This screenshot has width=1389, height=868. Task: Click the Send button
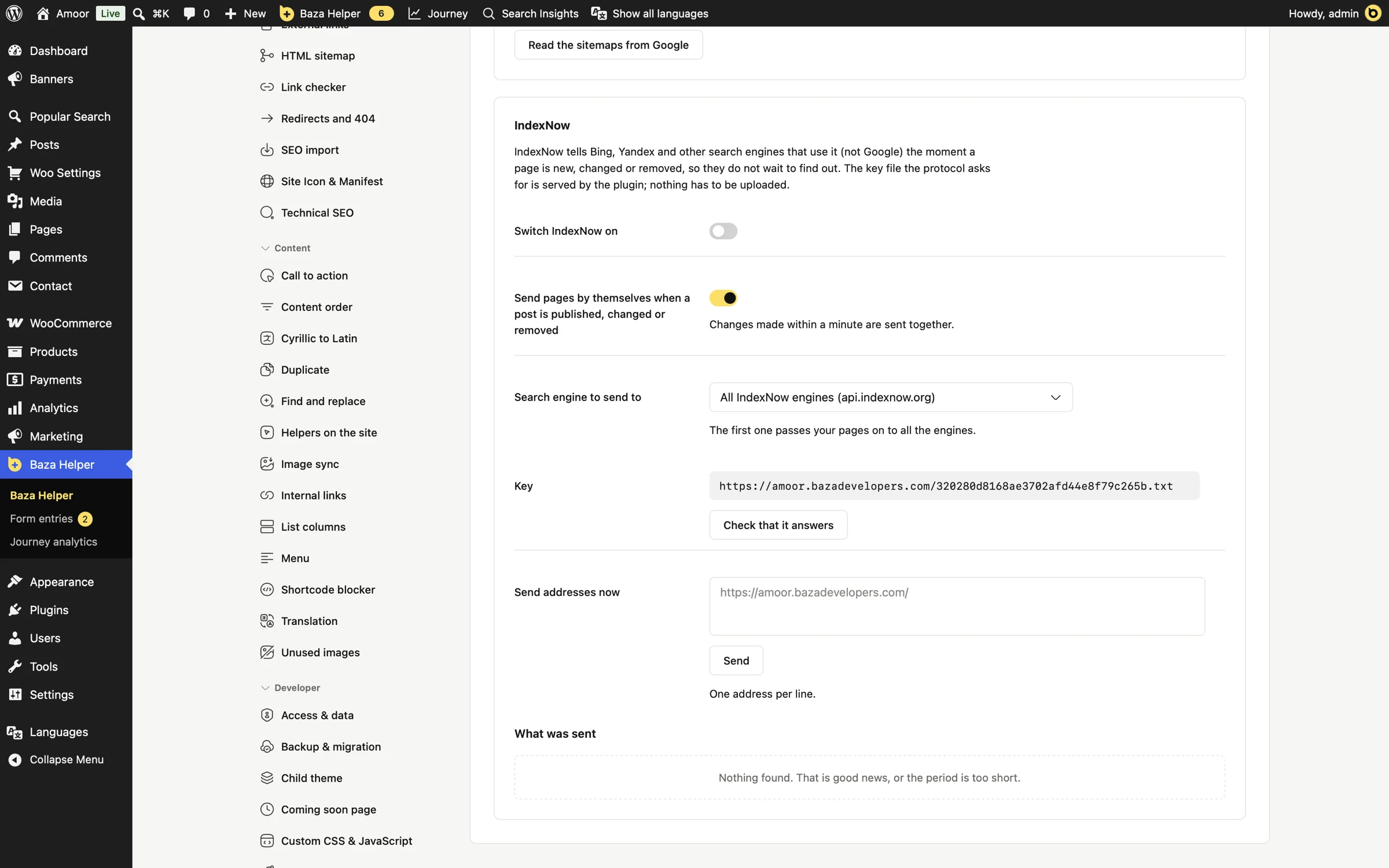(x=736, y=660)
